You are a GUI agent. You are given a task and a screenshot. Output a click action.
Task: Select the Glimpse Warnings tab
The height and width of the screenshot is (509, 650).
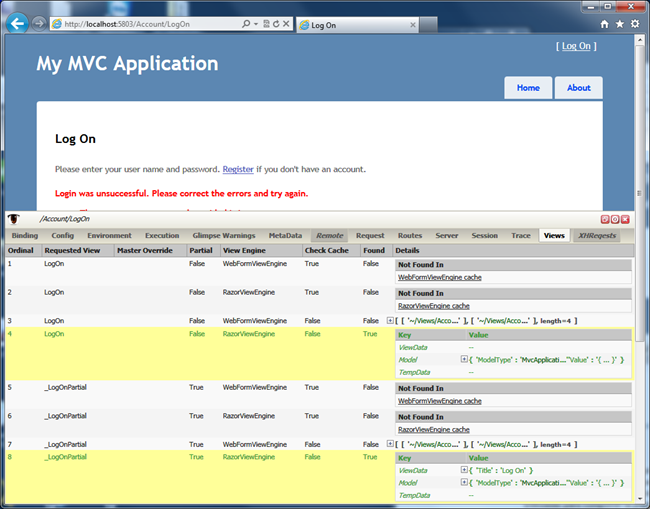[224, 235]
